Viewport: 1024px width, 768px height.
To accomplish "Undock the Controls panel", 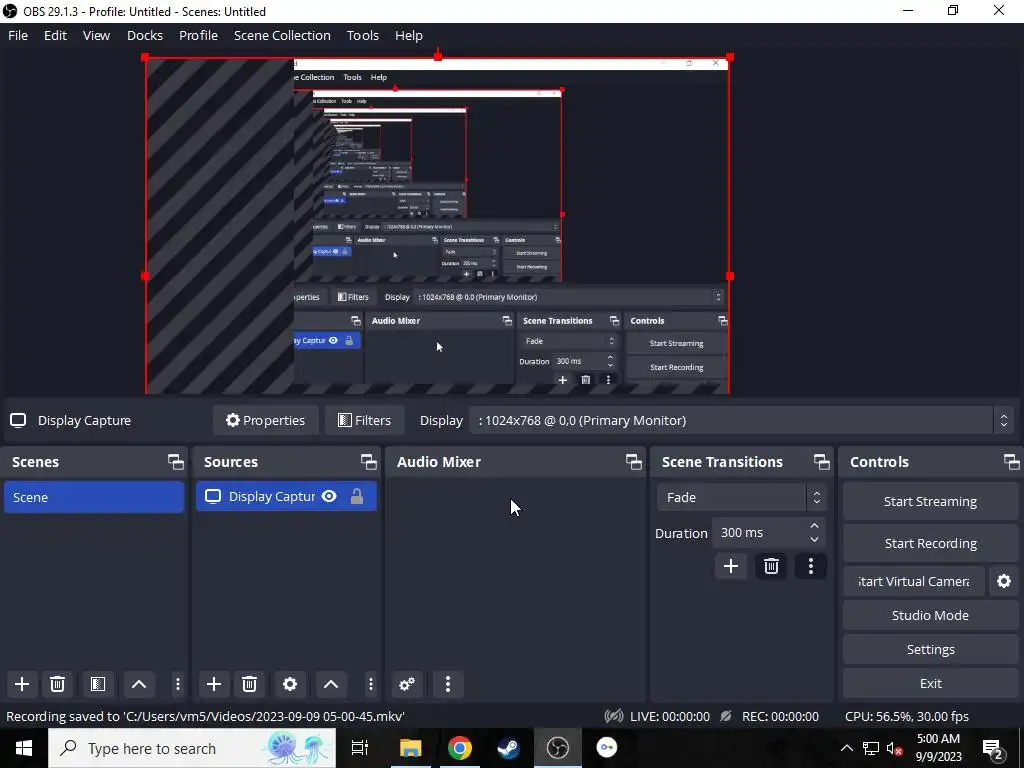I will pyautogui.click(x=1012, y=462).
